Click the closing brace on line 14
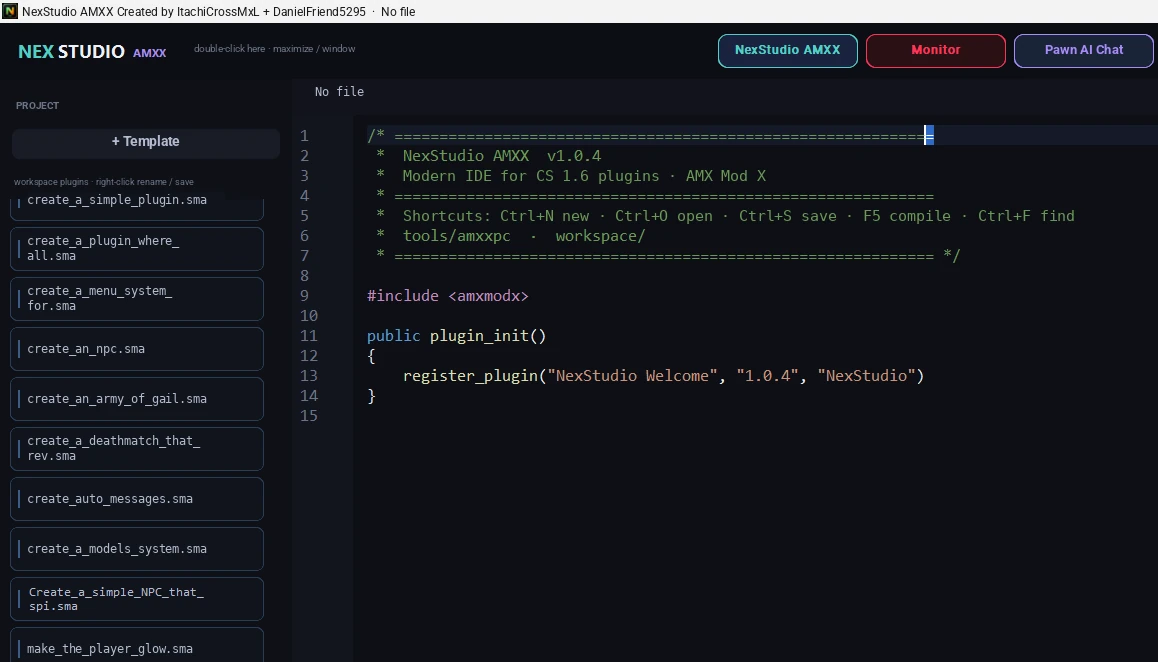This screenshot has height=662, width=1158. tap(371, 395)
